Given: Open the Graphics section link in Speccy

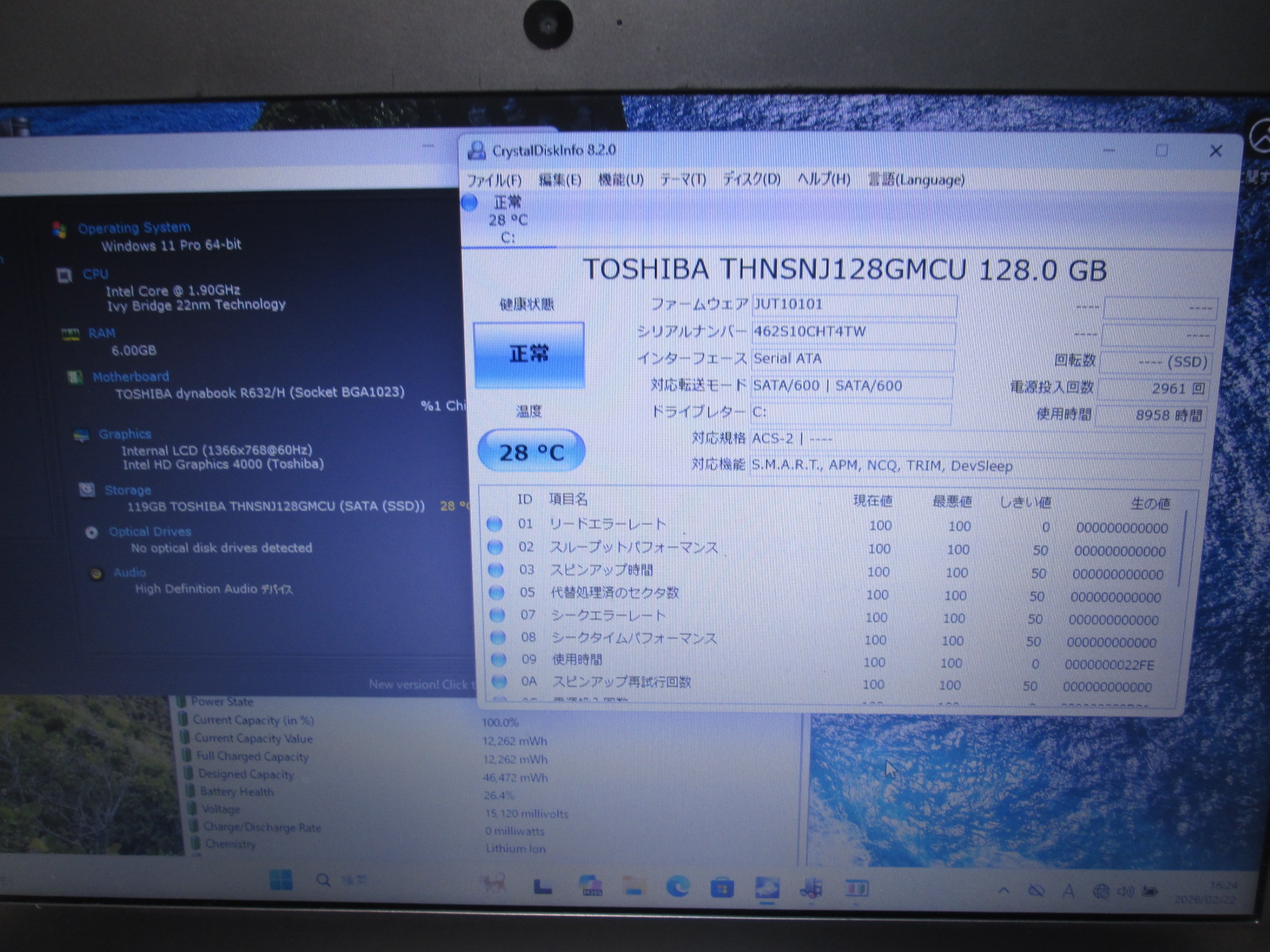Looking at the screenshot, I should click(x=125, y=434).
